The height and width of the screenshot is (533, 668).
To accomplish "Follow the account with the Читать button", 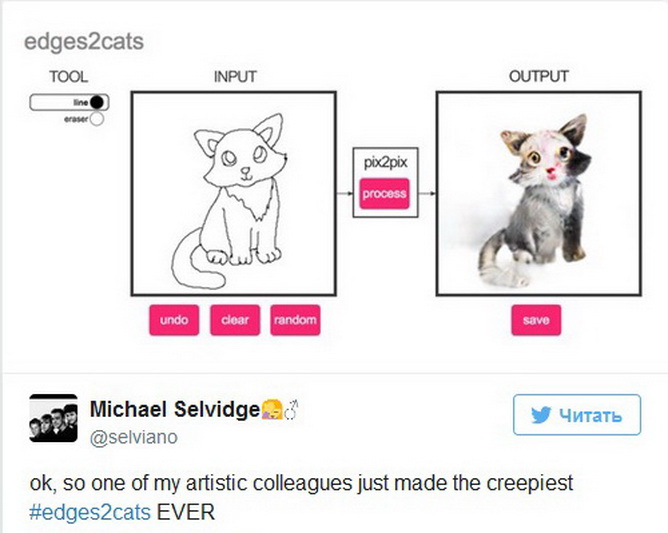I will pos(576,415).
